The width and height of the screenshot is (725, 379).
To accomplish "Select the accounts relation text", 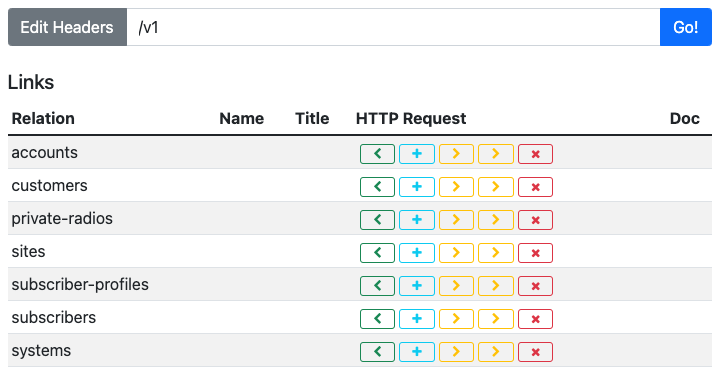I will click(44, 153).
